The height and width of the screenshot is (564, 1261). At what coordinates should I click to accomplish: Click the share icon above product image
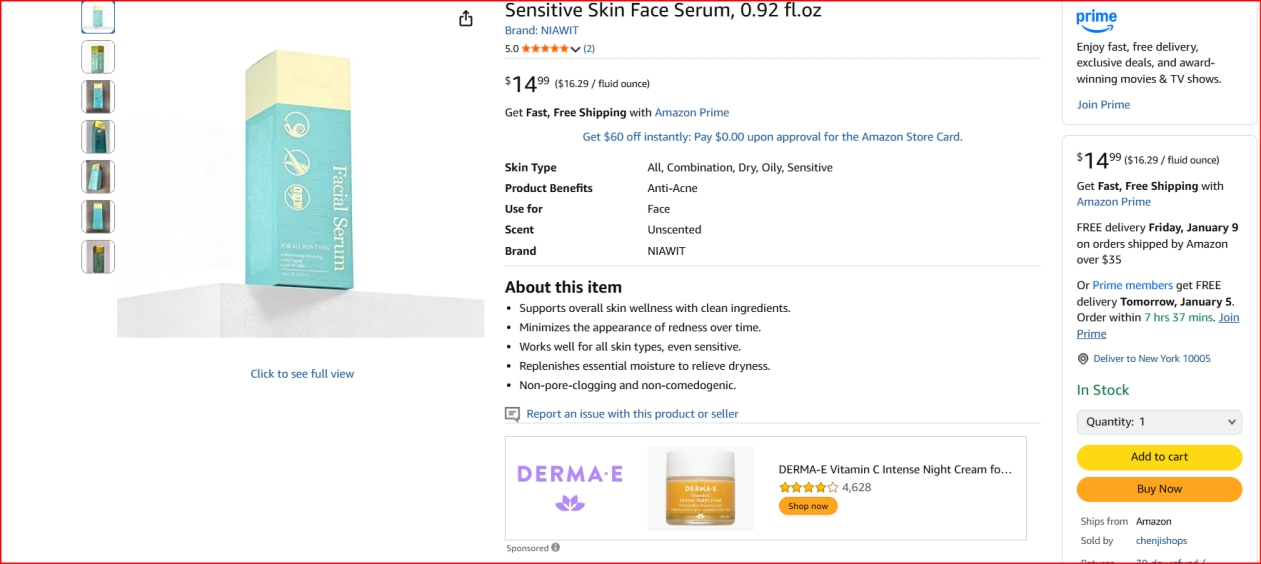(465, 19)
